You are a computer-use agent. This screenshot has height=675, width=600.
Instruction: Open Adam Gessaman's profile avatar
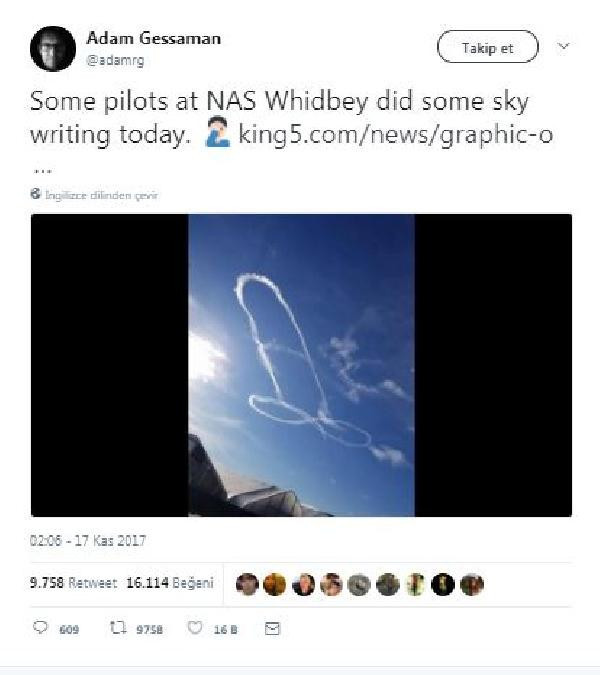point(53,49)
